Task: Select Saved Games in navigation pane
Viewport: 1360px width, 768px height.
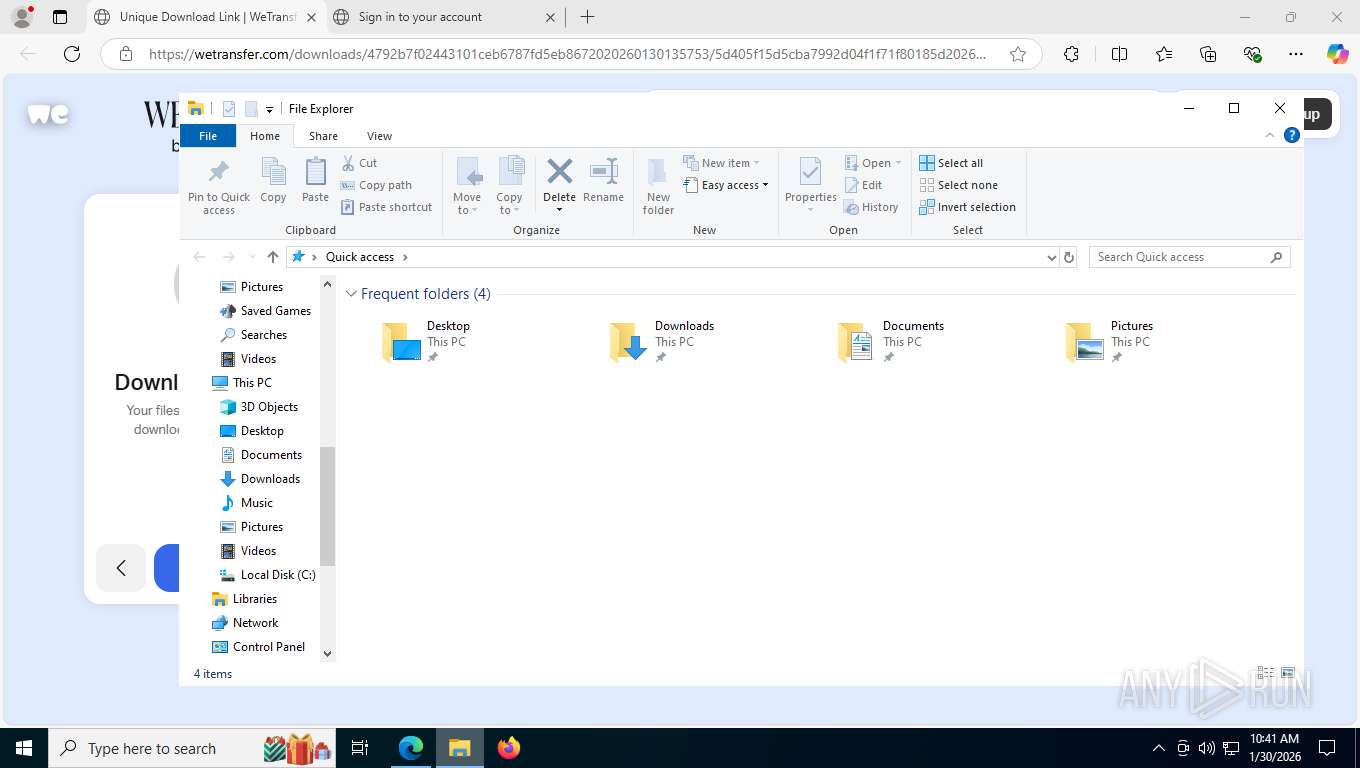Action: click(265, 311)
